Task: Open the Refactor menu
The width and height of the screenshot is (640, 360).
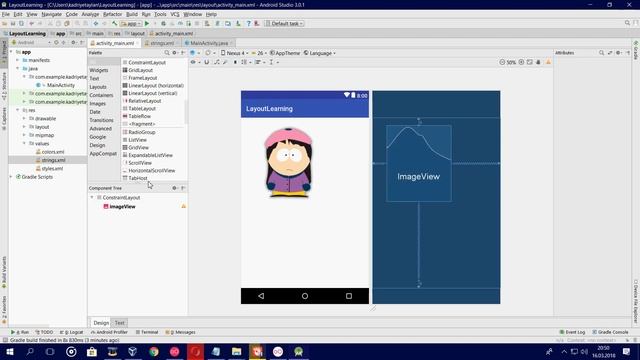Action: coord(112,14)
